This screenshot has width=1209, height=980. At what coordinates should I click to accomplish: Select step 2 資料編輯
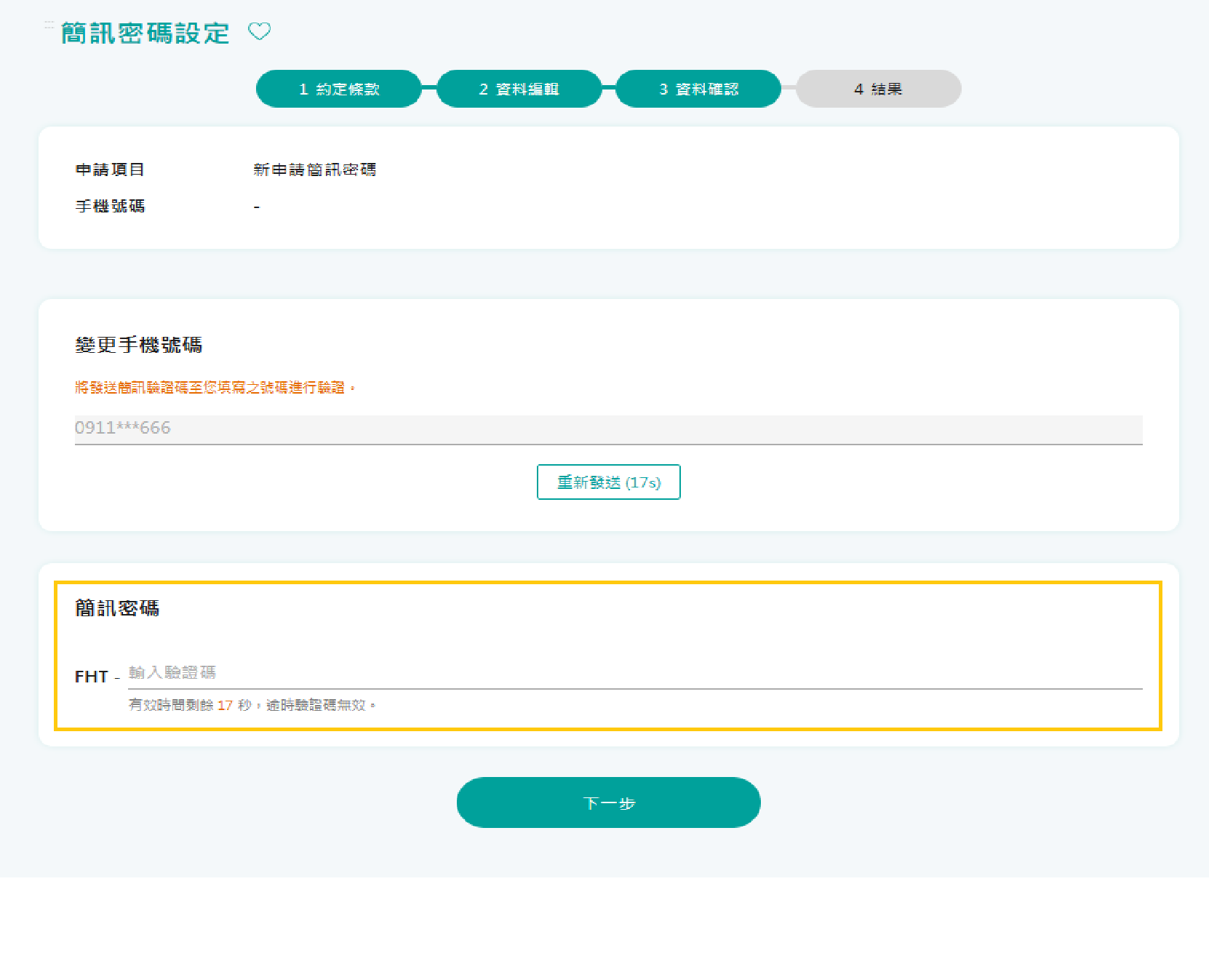click(x=519, y=89)
